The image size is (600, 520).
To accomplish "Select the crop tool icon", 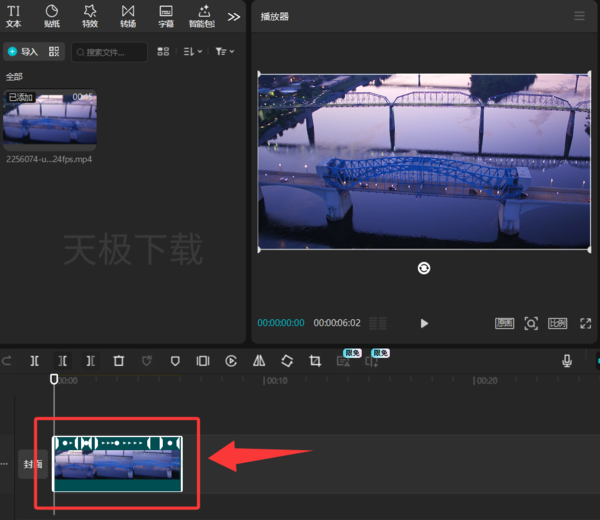I will 315,361.
